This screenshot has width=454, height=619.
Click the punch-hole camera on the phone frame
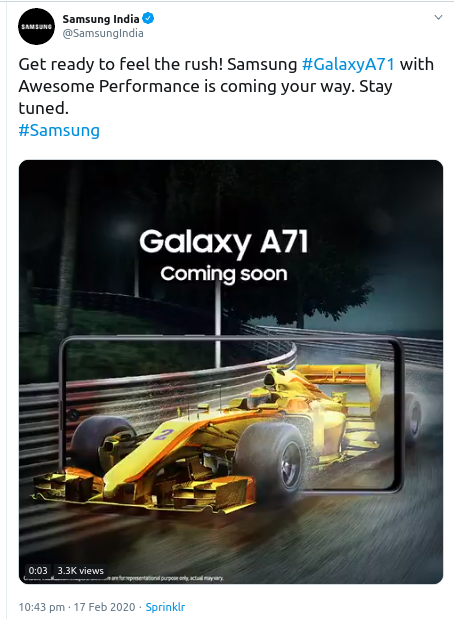[73, 415]
